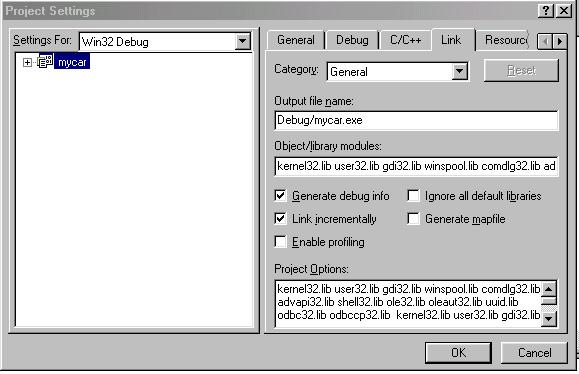Click the help question mark button
Viewport: 579px width, 374px height.
point(546,11)
